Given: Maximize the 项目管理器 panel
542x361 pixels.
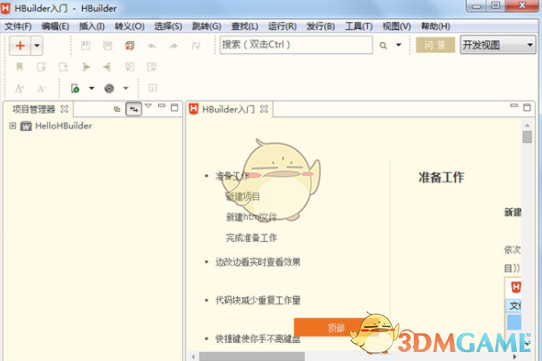Looking at the screenshot, I should [175, 108].
